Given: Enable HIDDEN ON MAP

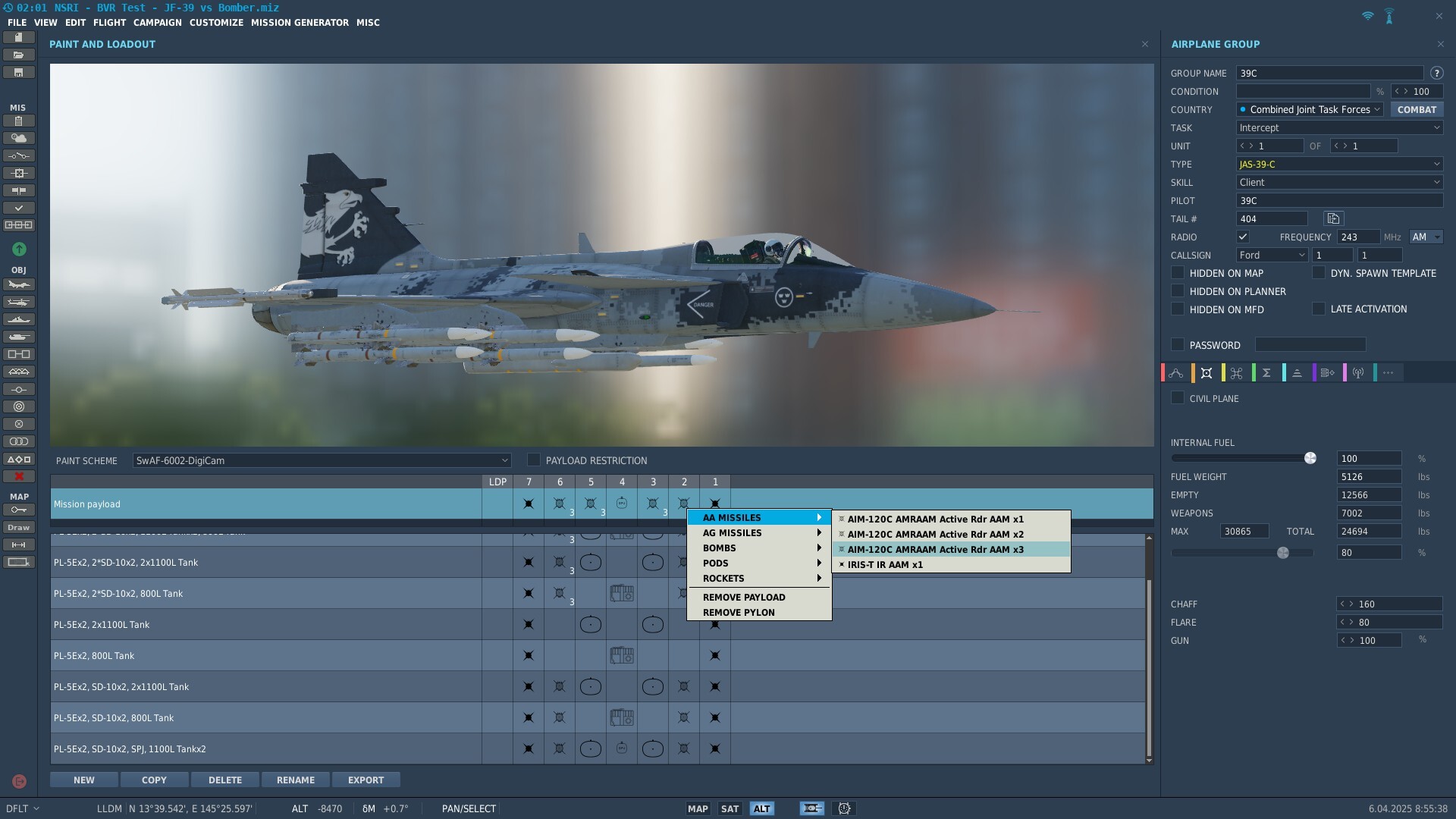Looking at the screenshot, I should pyautogui.click(x=1178, y=272).
